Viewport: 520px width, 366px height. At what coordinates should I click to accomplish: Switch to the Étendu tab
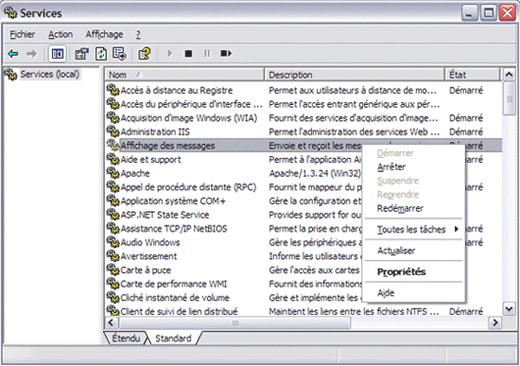(126, 338)
